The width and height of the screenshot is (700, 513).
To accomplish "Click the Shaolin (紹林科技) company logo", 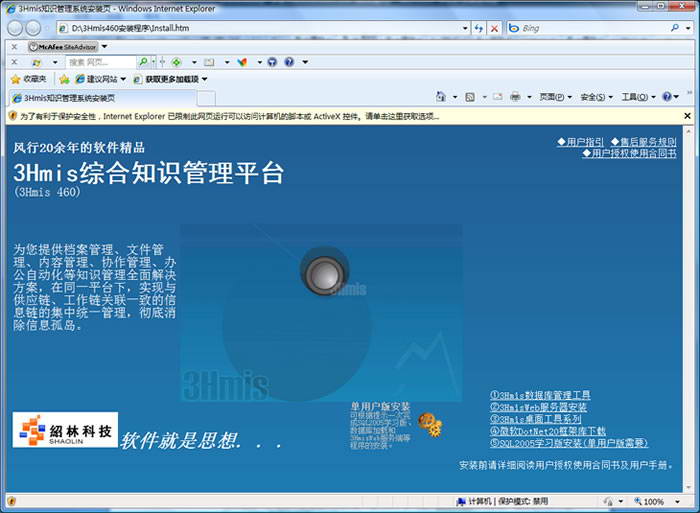I will [x=65, y=430].
